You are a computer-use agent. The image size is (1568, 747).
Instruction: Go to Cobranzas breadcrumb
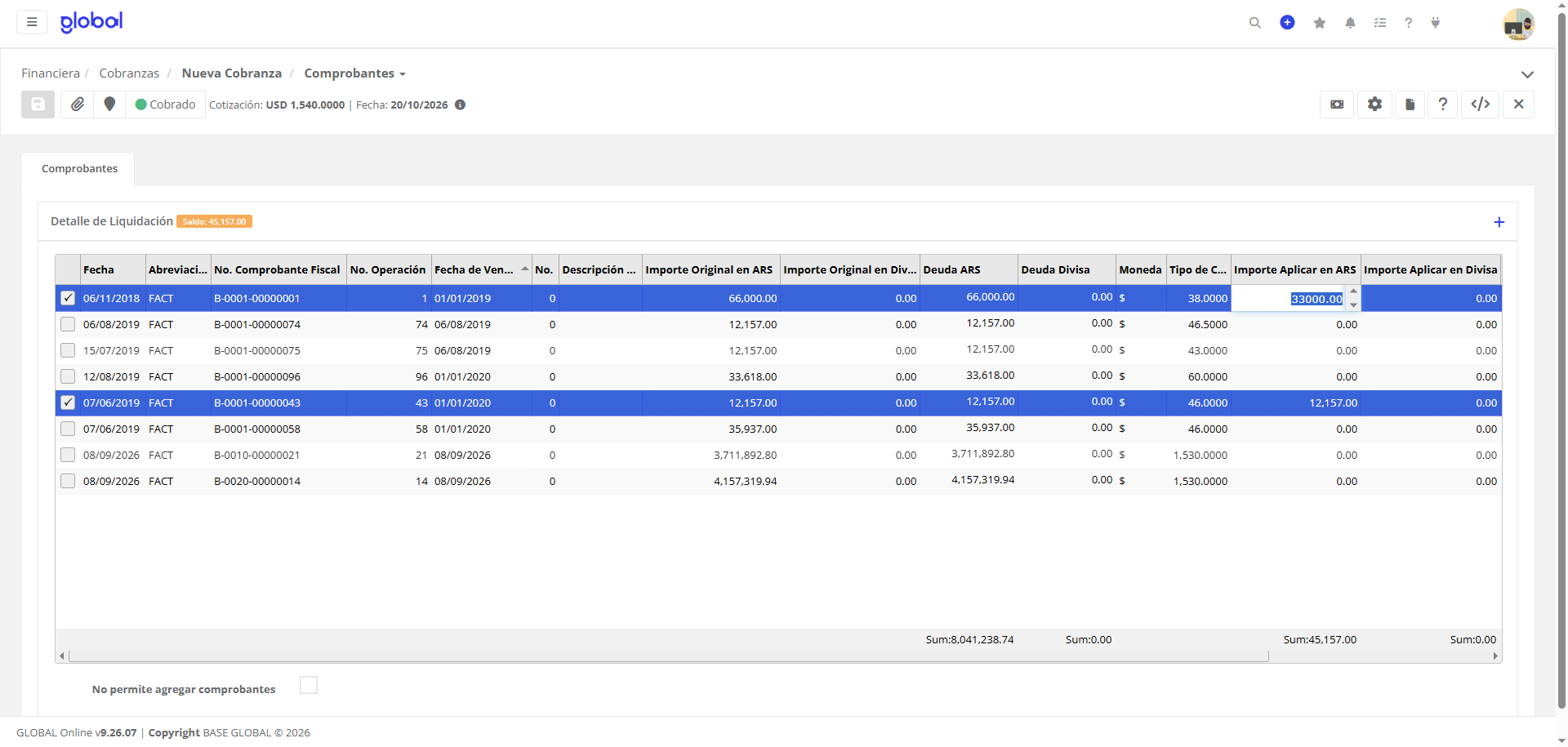pyautogui.click(x=129, y=73)
